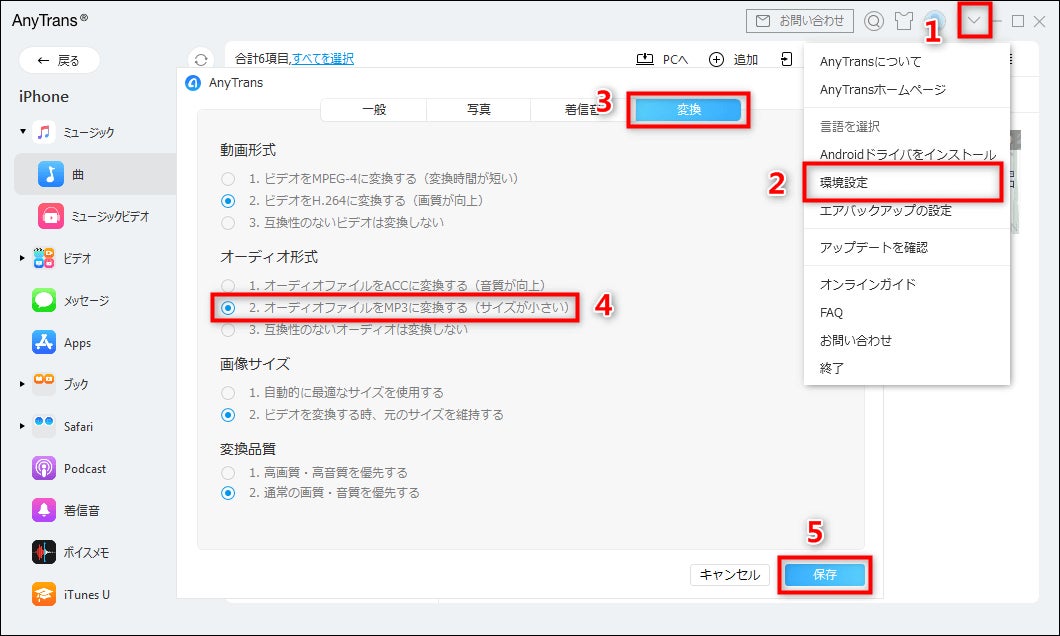The image size is (1060, 636).
Task: Open the Apps store icon
Action: coord(44,343)
